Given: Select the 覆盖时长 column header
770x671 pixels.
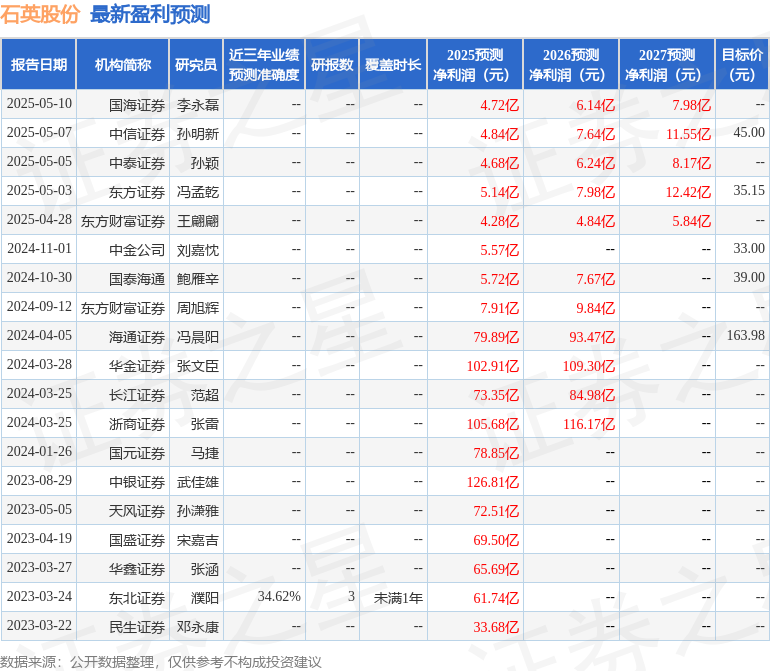Looking at the screenshot, I should coord(393,65).
